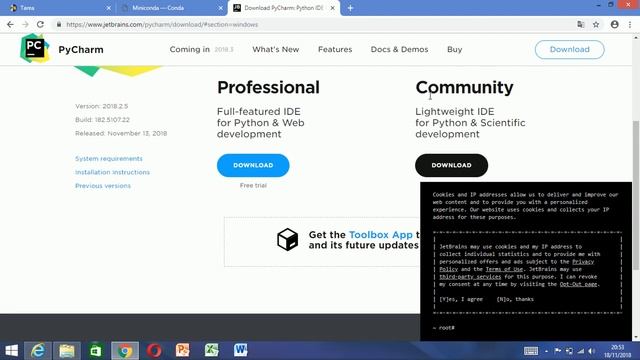Open third-party services link
Screen dimensions: 640x360
pos(470,277)
